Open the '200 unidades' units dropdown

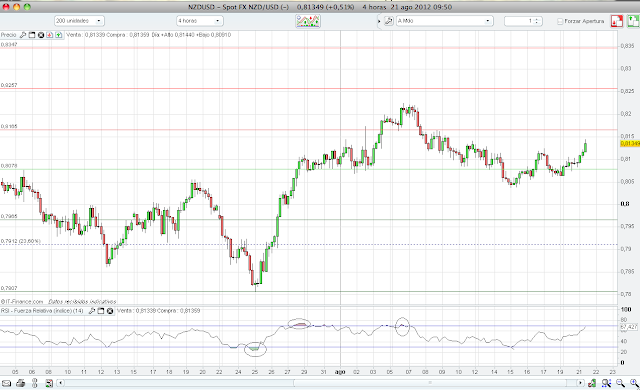coord(79,21)
